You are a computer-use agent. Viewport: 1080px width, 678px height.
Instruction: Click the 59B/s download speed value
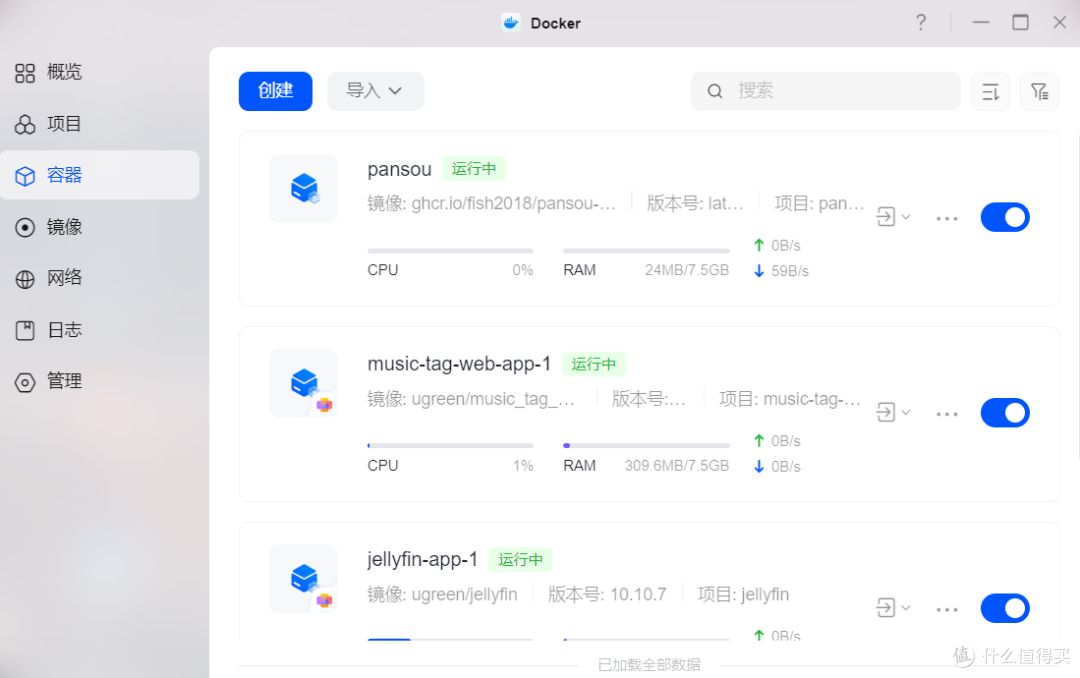(x=789, y=271)
